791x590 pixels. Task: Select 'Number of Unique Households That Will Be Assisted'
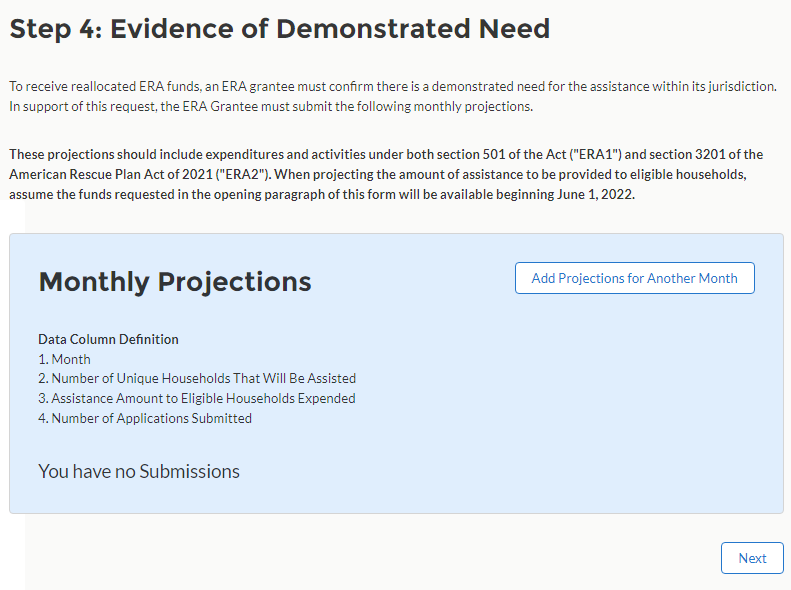pyautogui.click(x=203, y=379)
